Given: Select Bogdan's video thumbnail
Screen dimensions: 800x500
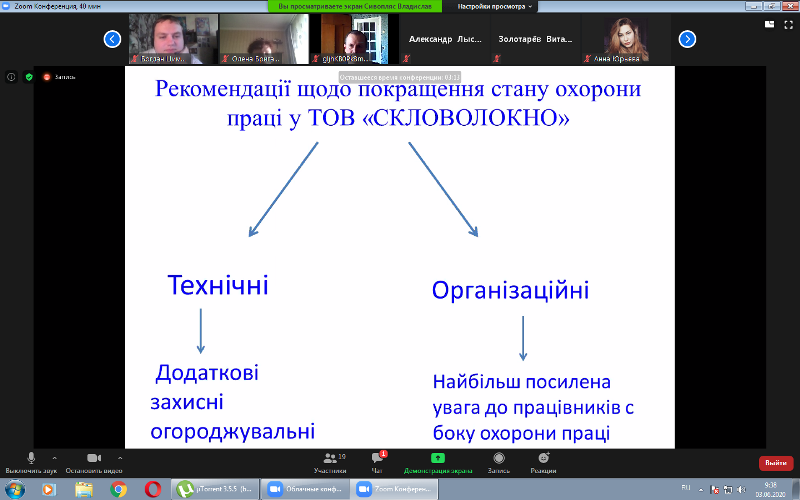Looking at the screenshot, I should coord(173,39).
